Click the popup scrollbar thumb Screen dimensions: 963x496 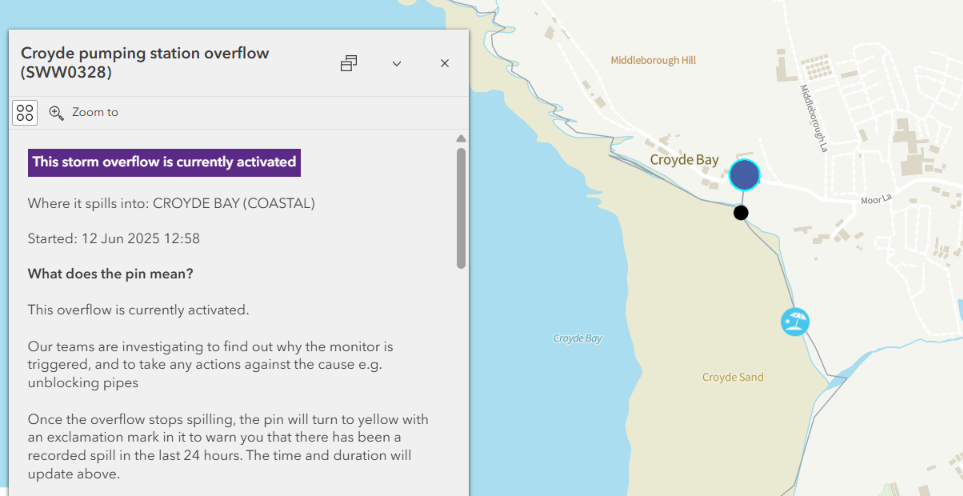click(x=461, y=208)
